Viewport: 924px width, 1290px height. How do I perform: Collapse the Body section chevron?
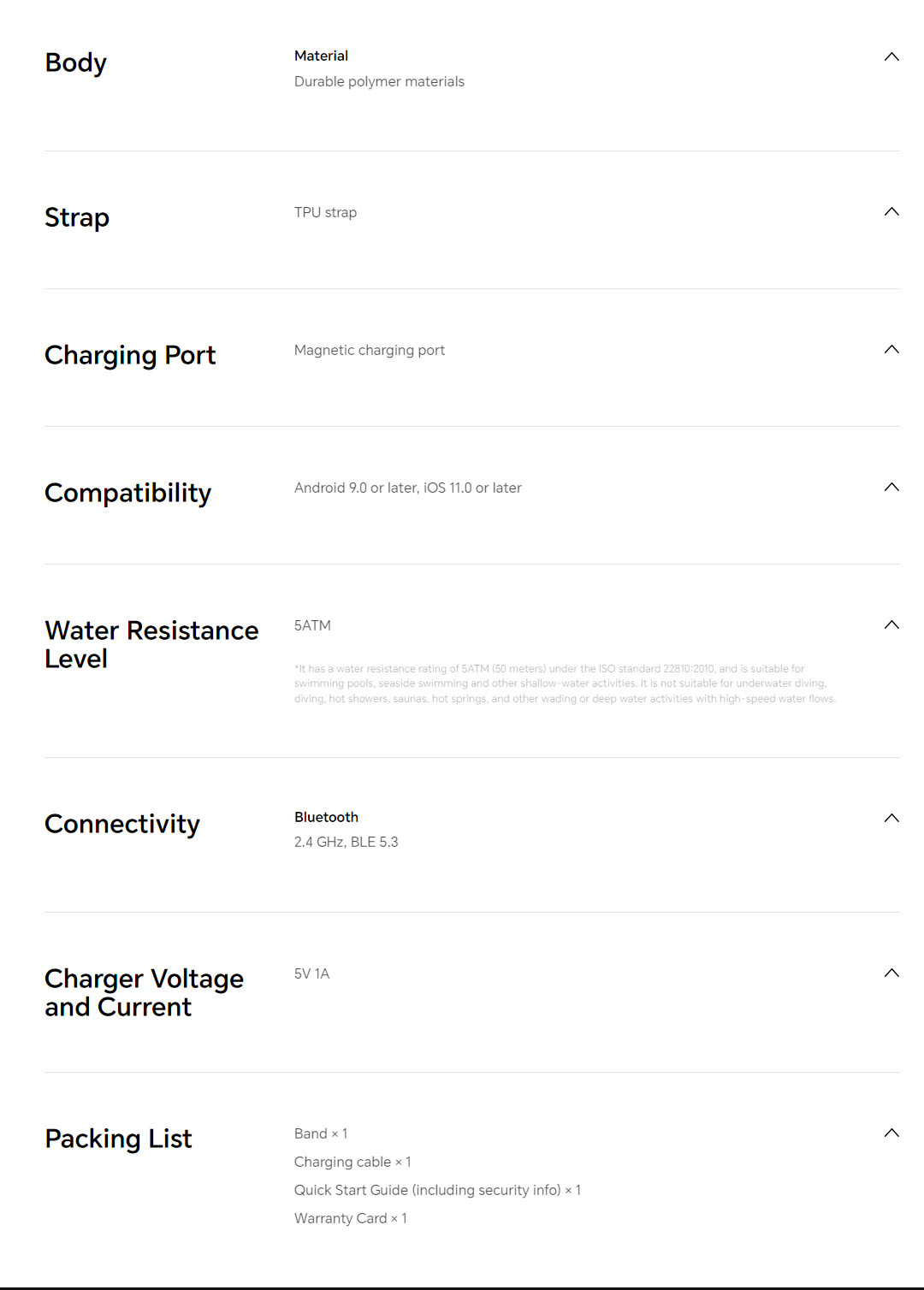tap(891, 57)
